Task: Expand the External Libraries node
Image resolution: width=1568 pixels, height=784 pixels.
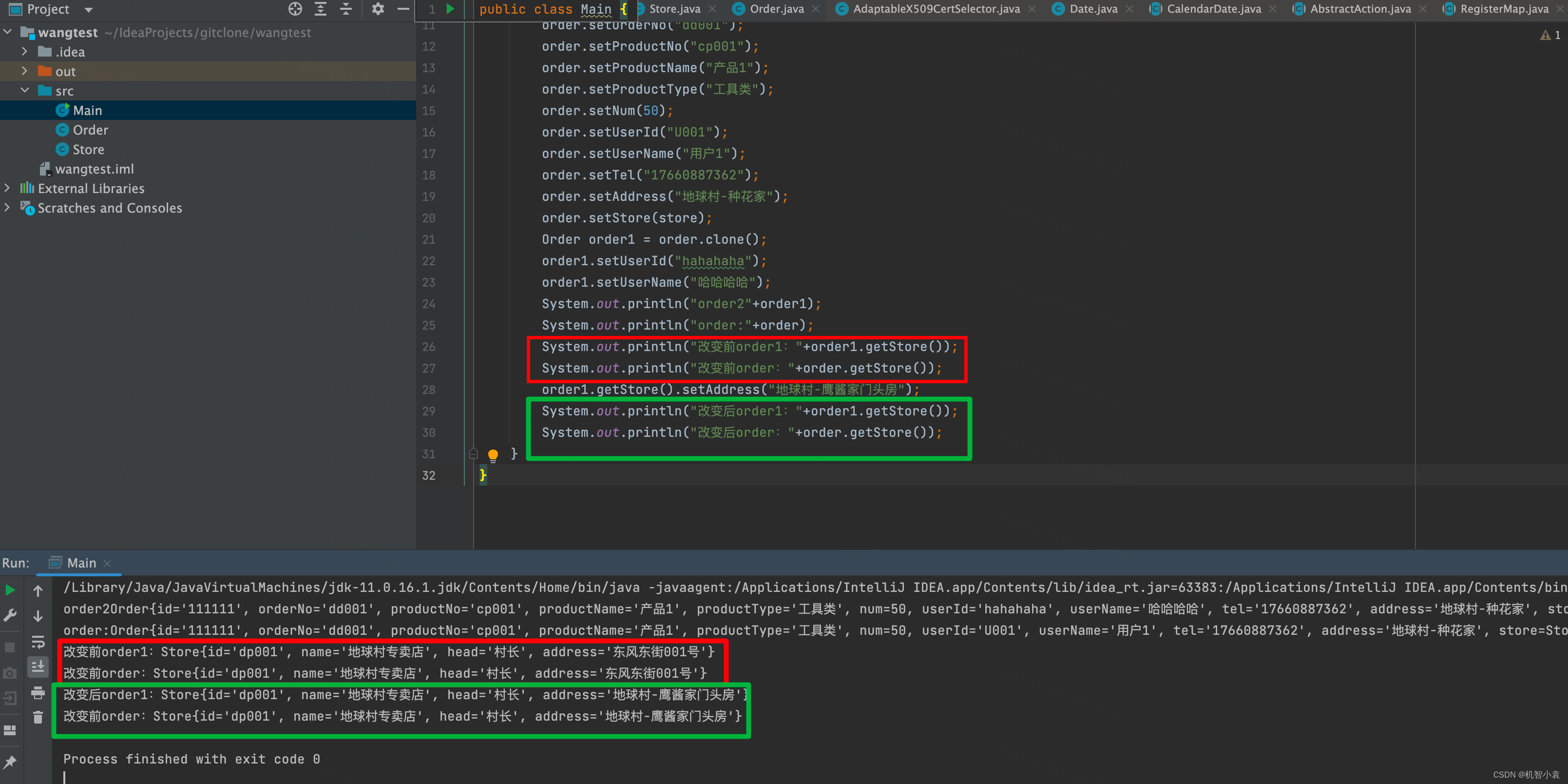Action: (x=9, y=189)
